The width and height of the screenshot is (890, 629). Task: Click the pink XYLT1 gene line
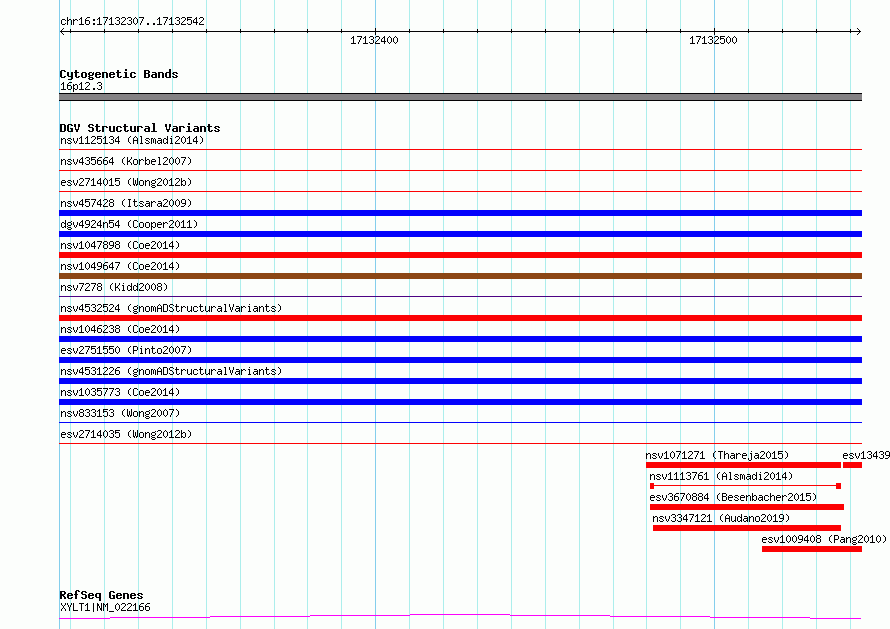click(x=460, y=617)
